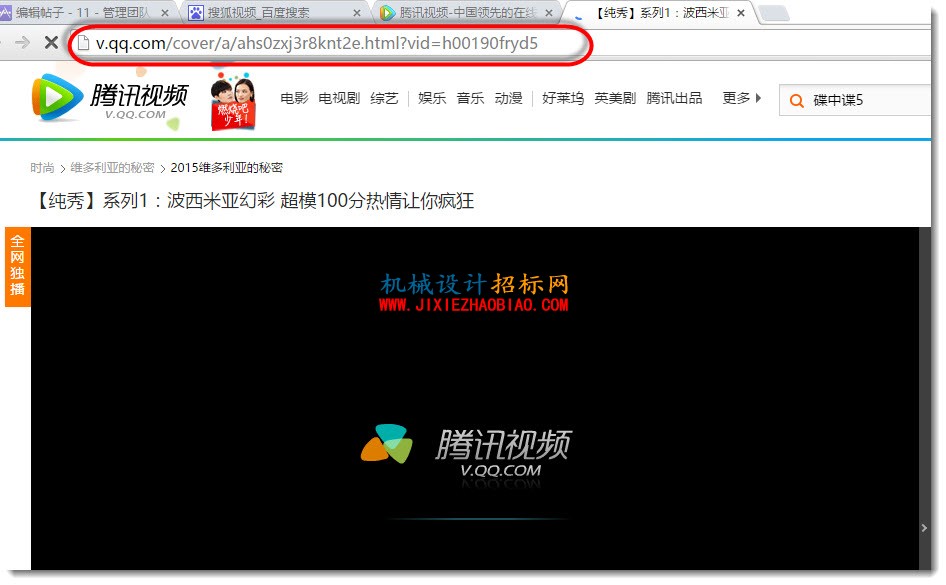The height and width of the screenshot is (585, 946).
Task: Close the 编辑帖子 tab
Action: 164,13
